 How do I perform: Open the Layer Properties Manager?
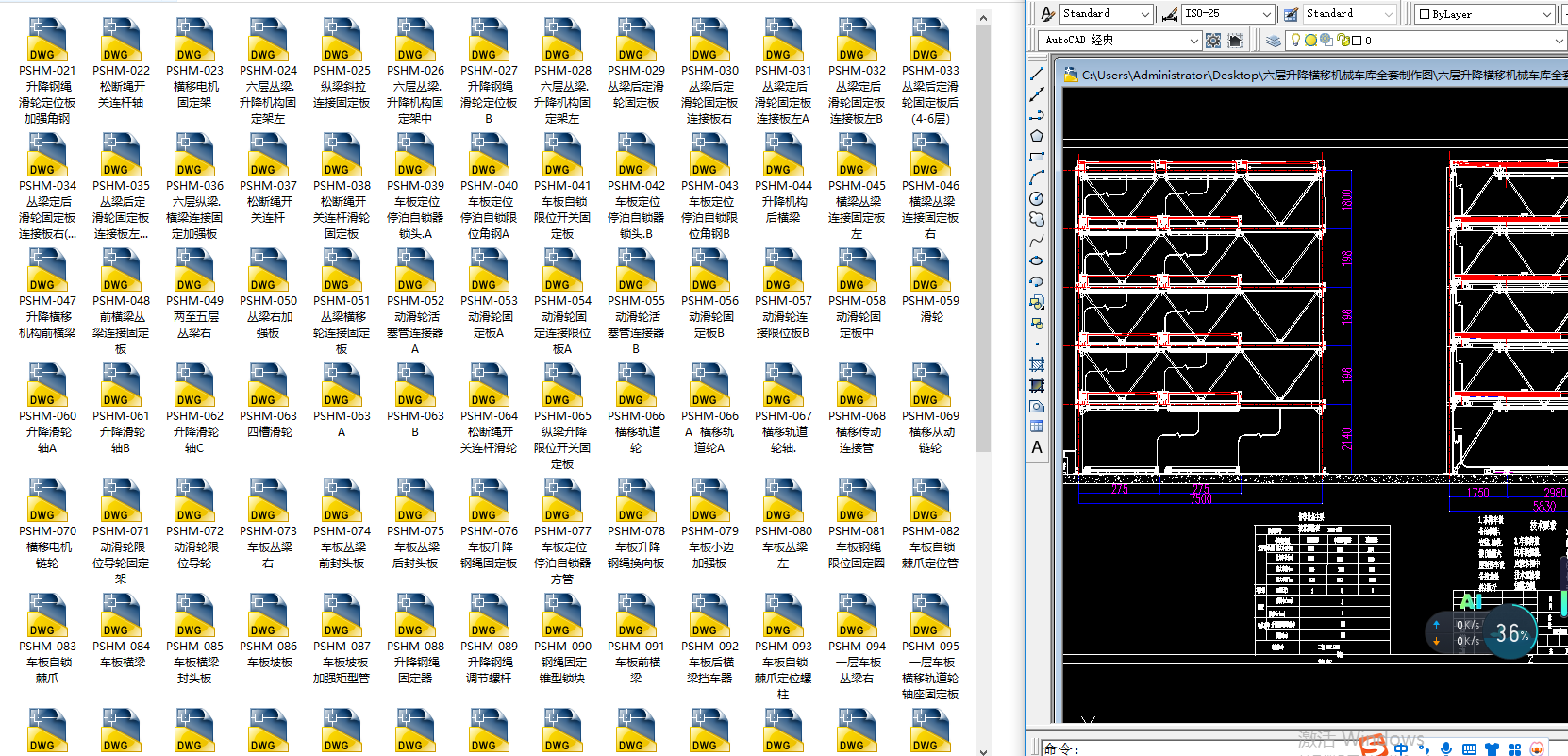tap(1274, 41)
